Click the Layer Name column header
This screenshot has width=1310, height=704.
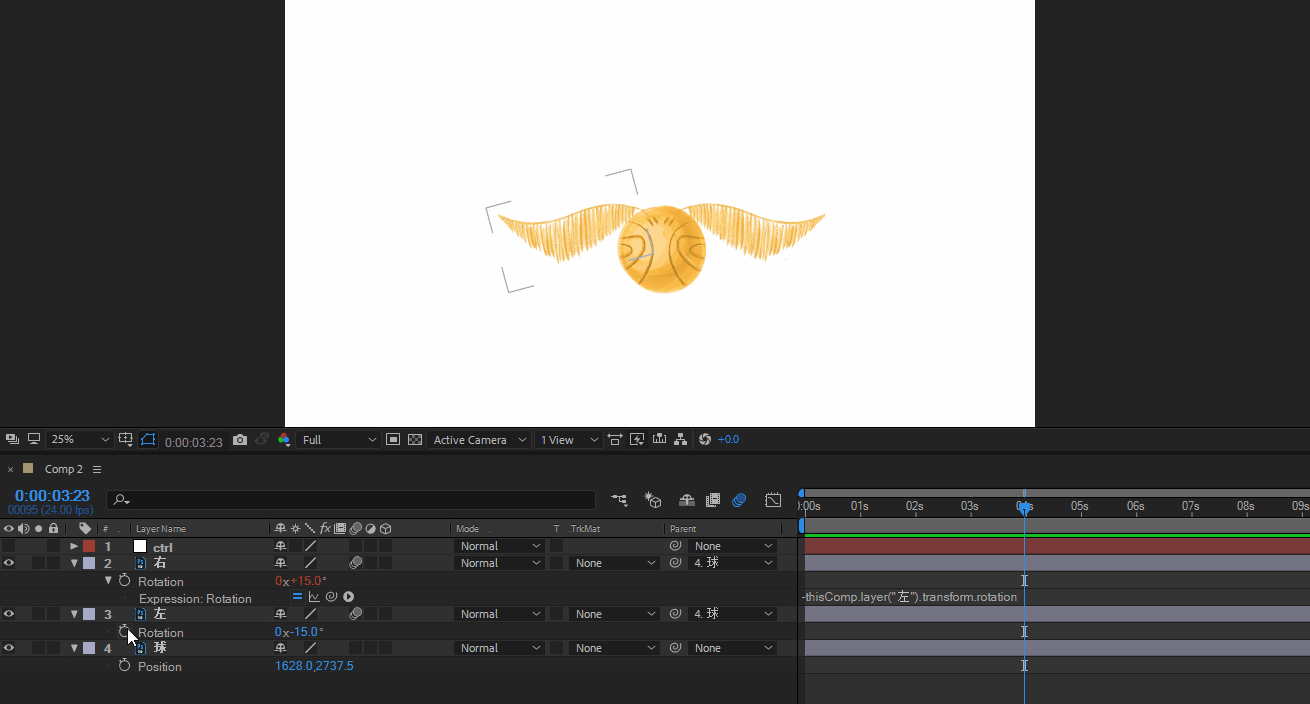[160, 529]
